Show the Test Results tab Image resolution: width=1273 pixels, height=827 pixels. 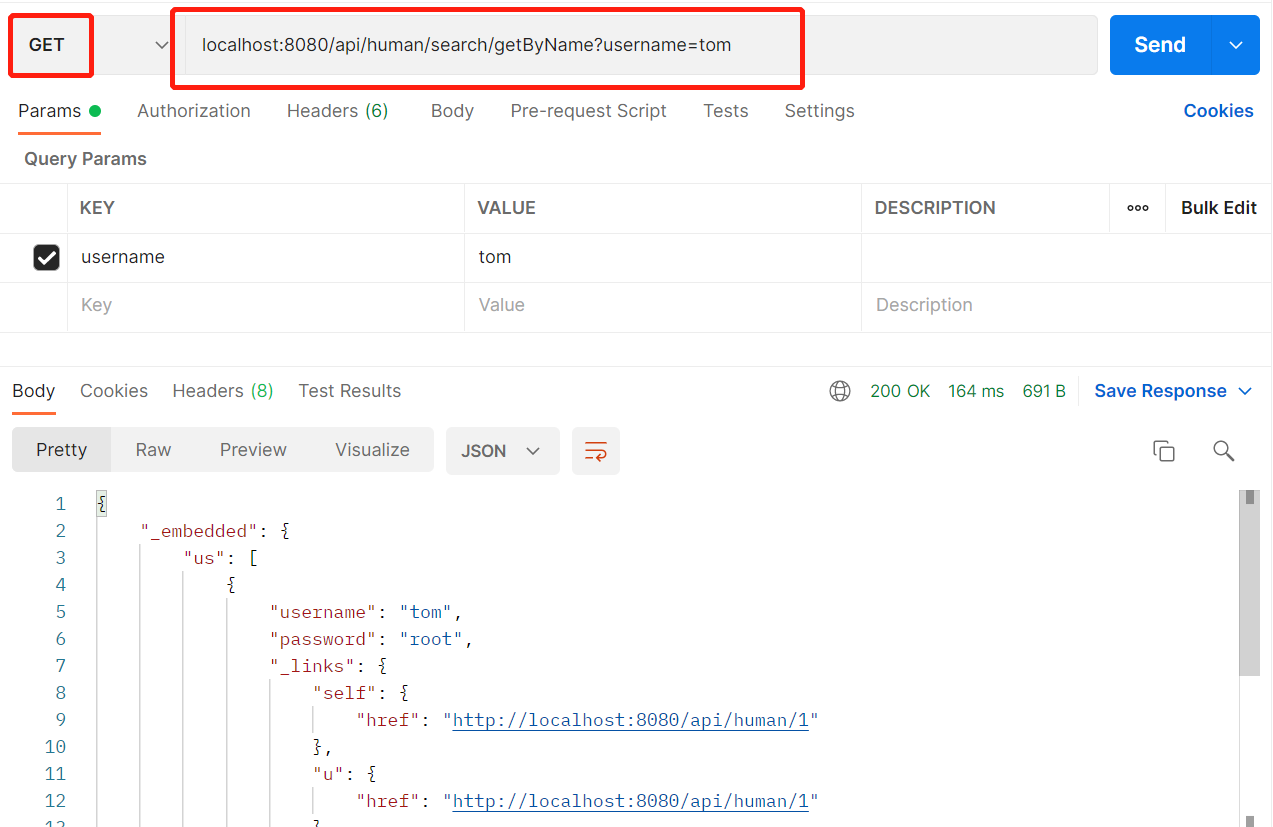pos(349,391)
